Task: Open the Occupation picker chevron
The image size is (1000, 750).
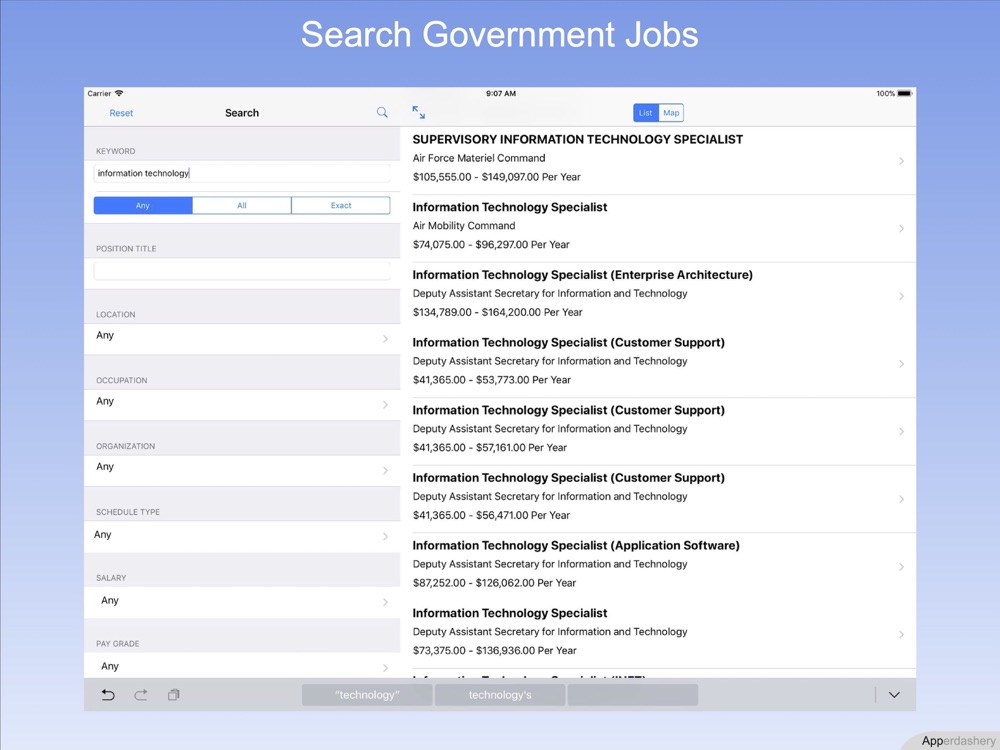Action: pyautogui.click(x=385, y=404)
